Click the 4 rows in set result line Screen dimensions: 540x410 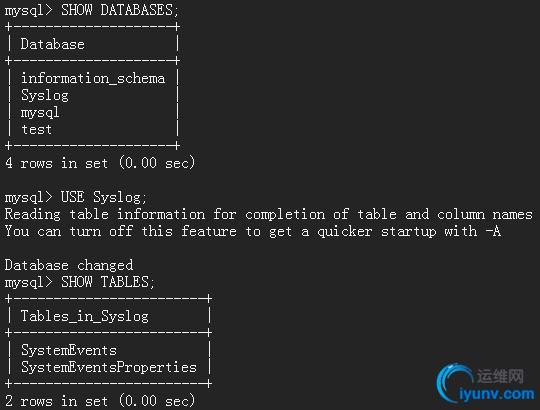pyautogui.click(x=100, y=163)
